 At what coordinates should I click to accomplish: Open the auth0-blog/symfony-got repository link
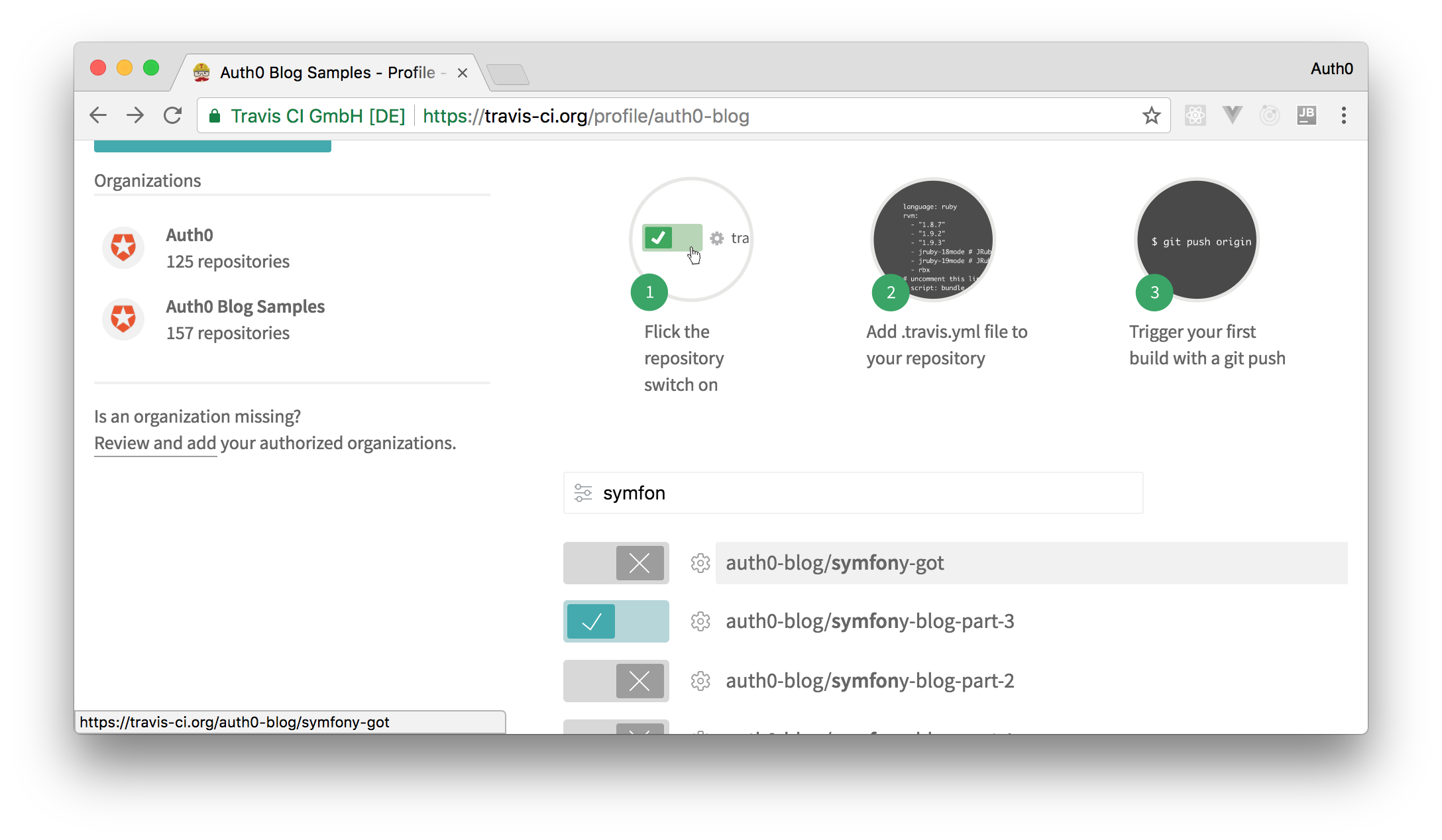click(834, 563)
